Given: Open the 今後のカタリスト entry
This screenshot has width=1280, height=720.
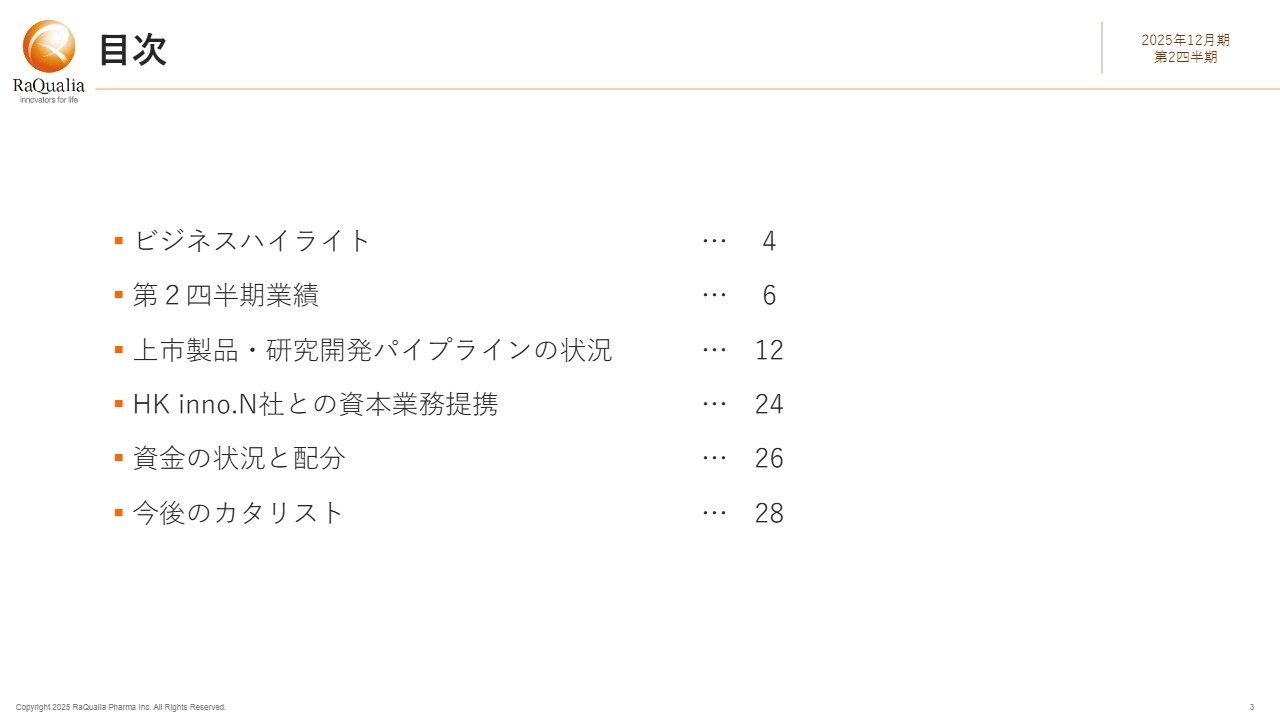Looking at the screenshot, I should click(x=238, y=513).
